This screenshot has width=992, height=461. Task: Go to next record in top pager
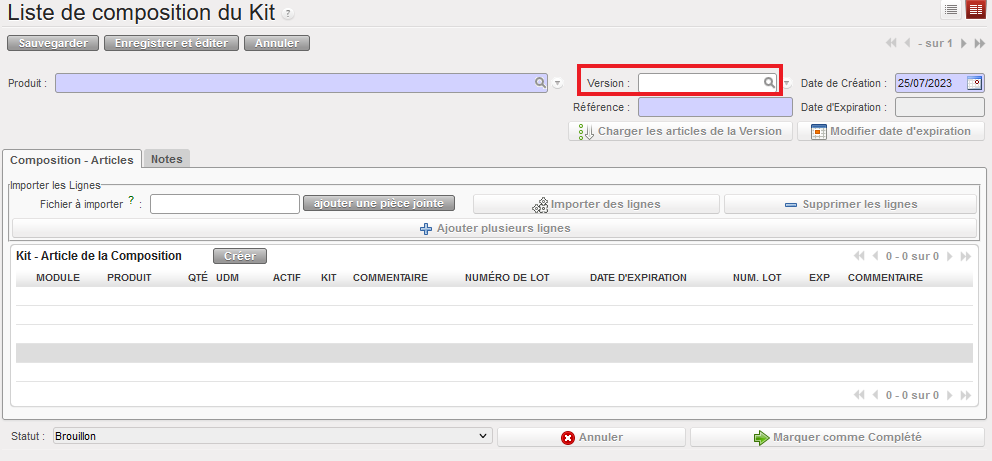(x=964, y=44)
